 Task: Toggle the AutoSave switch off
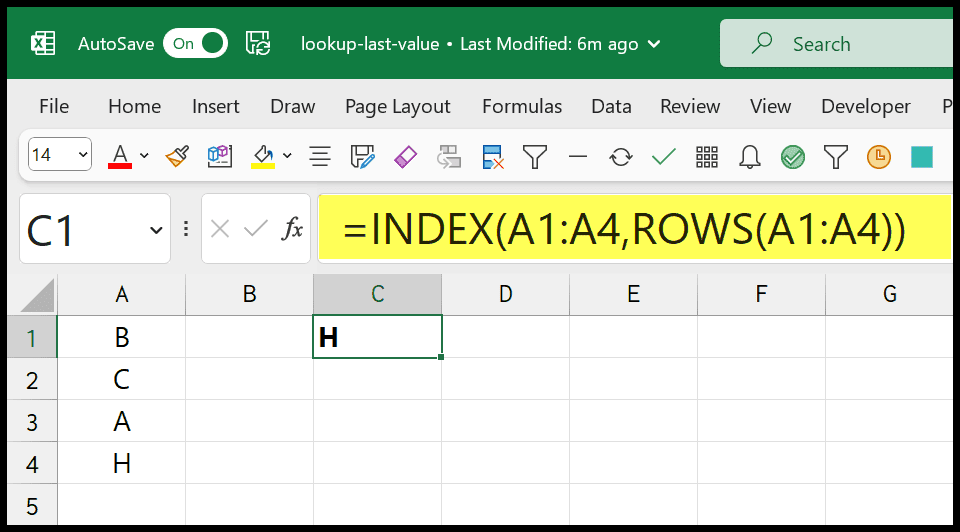click(x=195, y=43)
